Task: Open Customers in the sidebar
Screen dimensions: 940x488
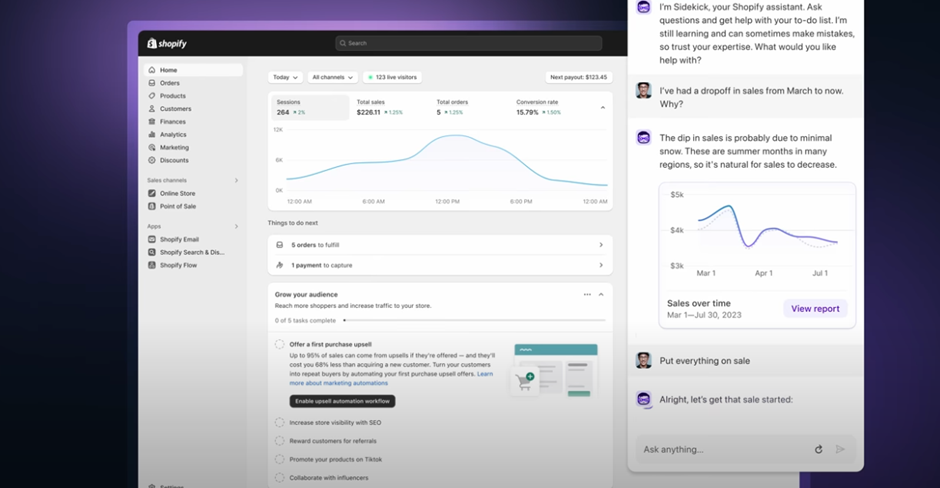Action: 193,109
